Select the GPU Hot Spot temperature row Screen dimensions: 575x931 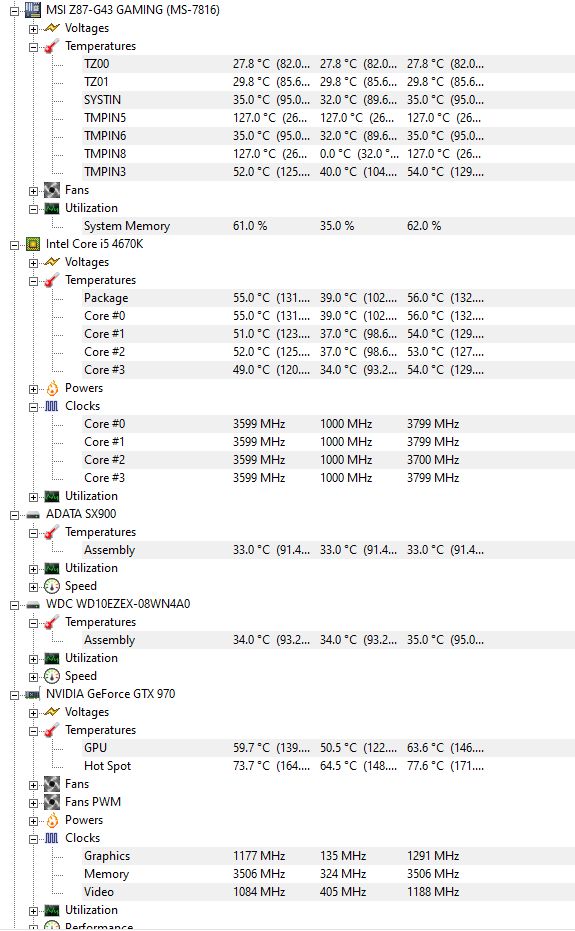(x=328, y=766)
